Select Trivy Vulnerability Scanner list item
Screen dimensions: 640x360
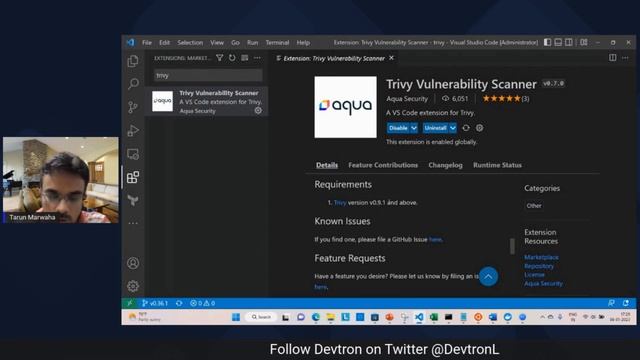coord(207,101)
